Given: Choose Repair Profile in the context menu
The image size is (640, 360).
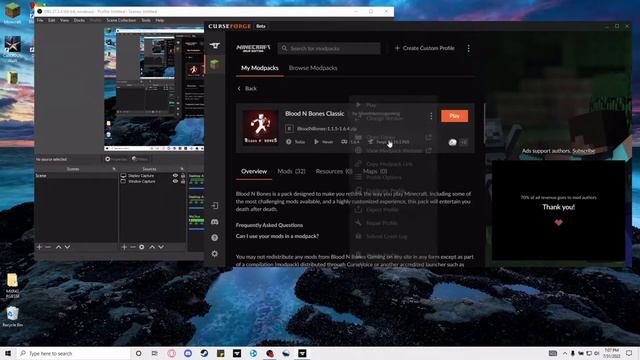Looking at the screenshot, I should (393, 223).
